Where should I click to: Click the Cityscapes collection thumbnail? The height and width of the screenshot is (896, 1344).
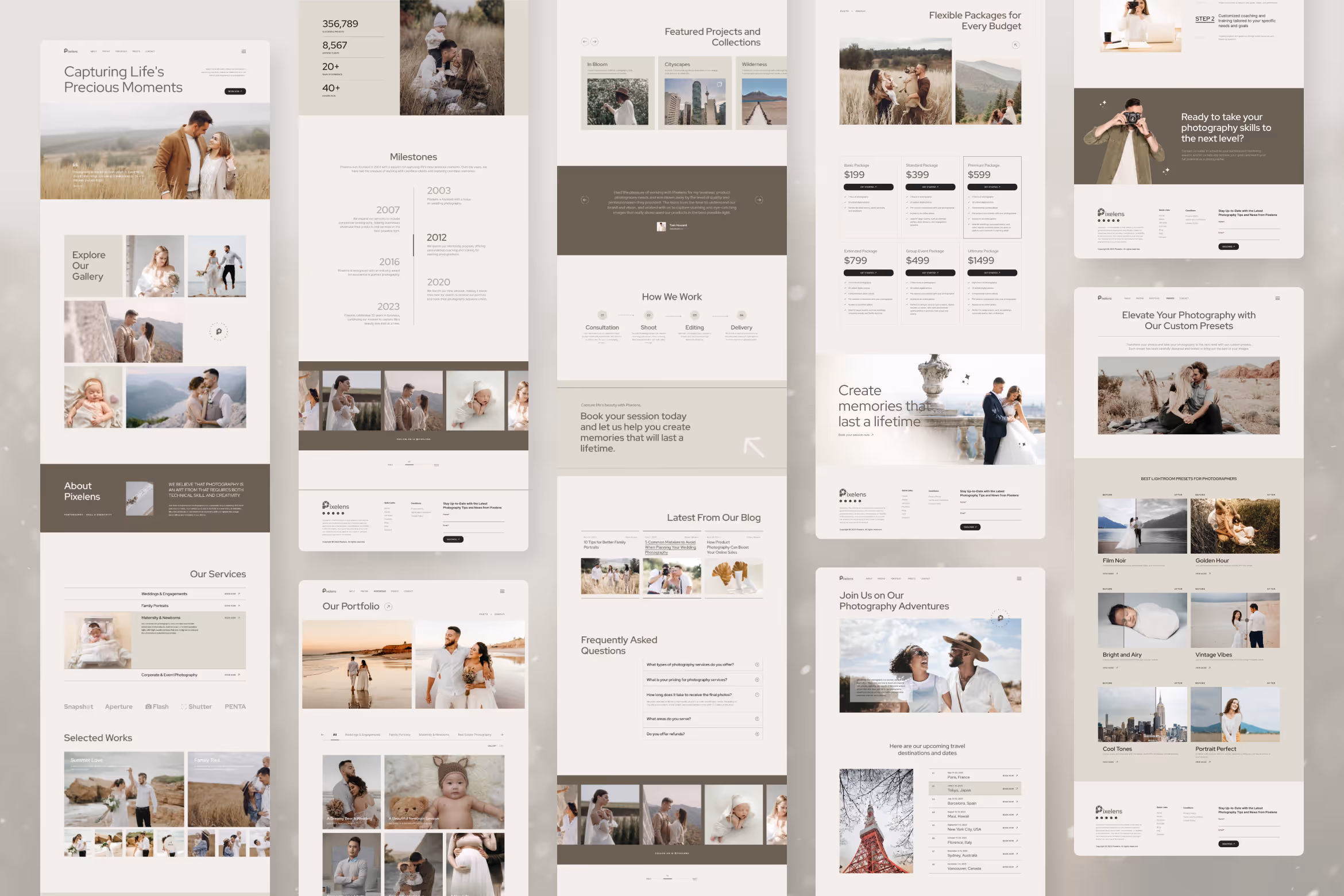click(694, 102)
